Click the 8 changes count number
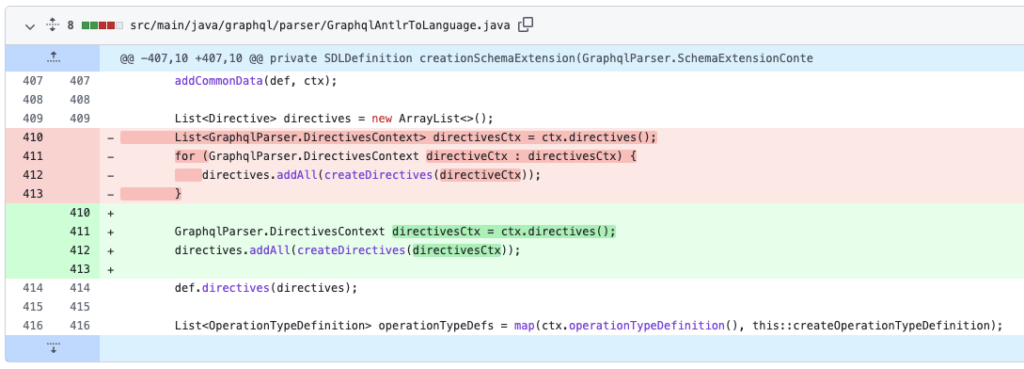Screen dimensions: 1024x369 tap(71, 25)
